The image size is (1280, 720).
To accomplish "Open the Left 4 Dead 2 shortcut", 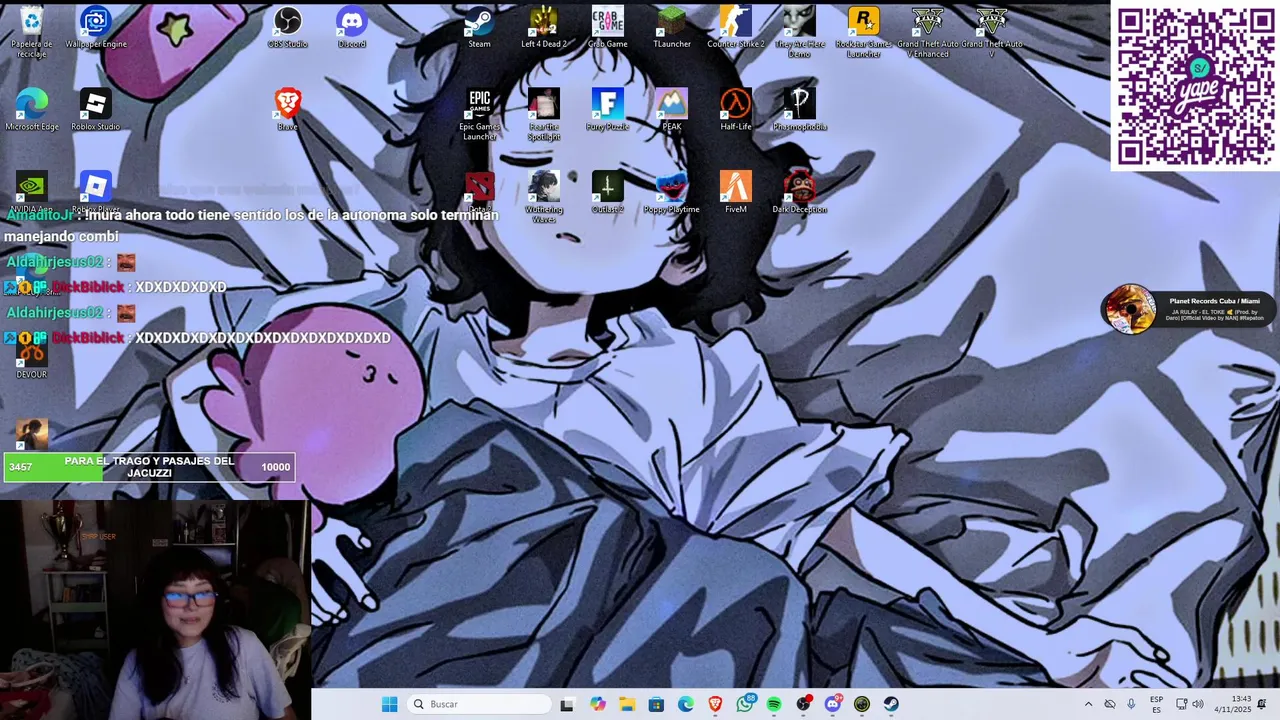I will click(x=544, y=28).
